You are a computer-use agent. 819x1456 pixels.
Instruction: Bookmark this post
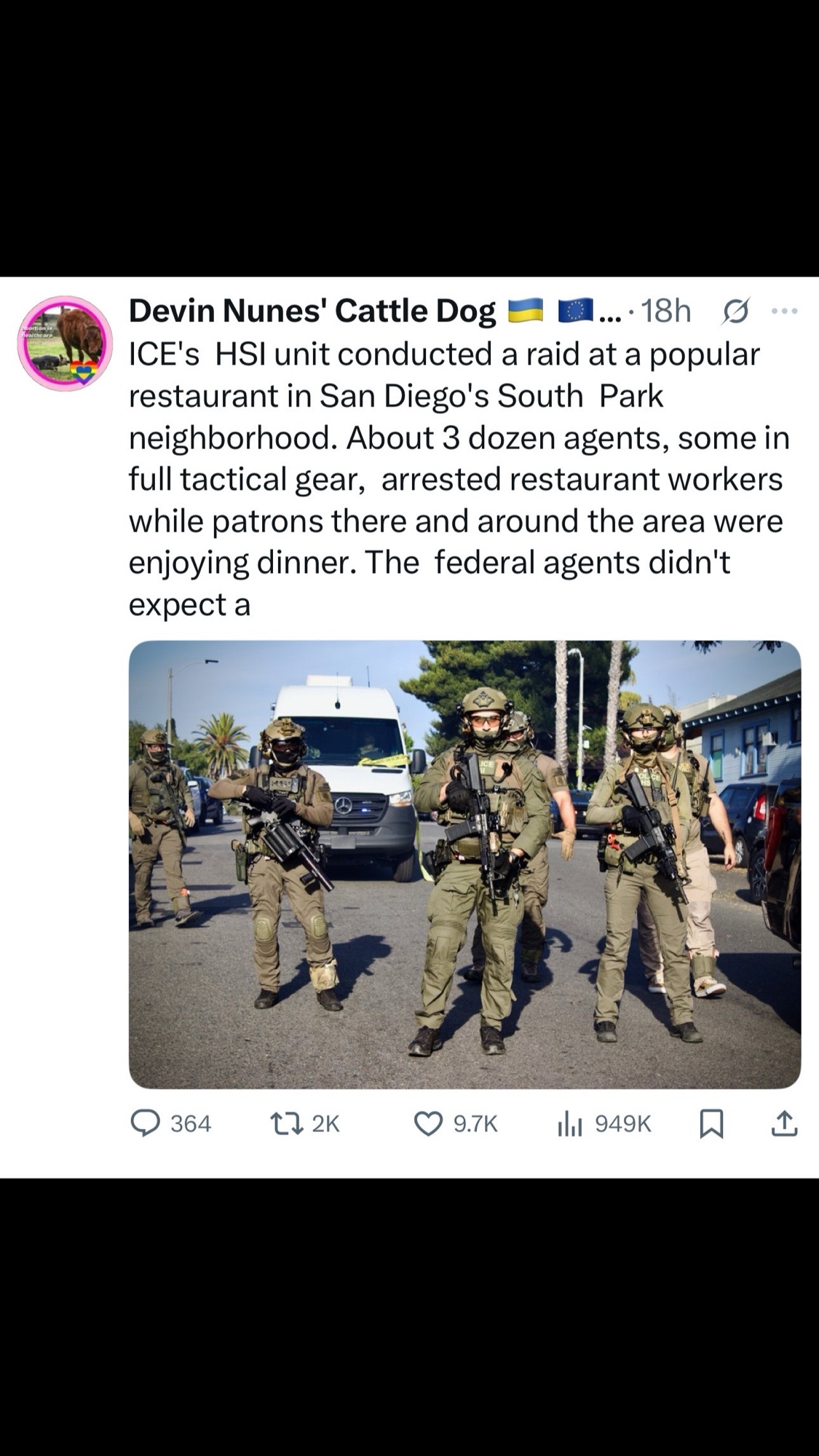[711, 1124]
